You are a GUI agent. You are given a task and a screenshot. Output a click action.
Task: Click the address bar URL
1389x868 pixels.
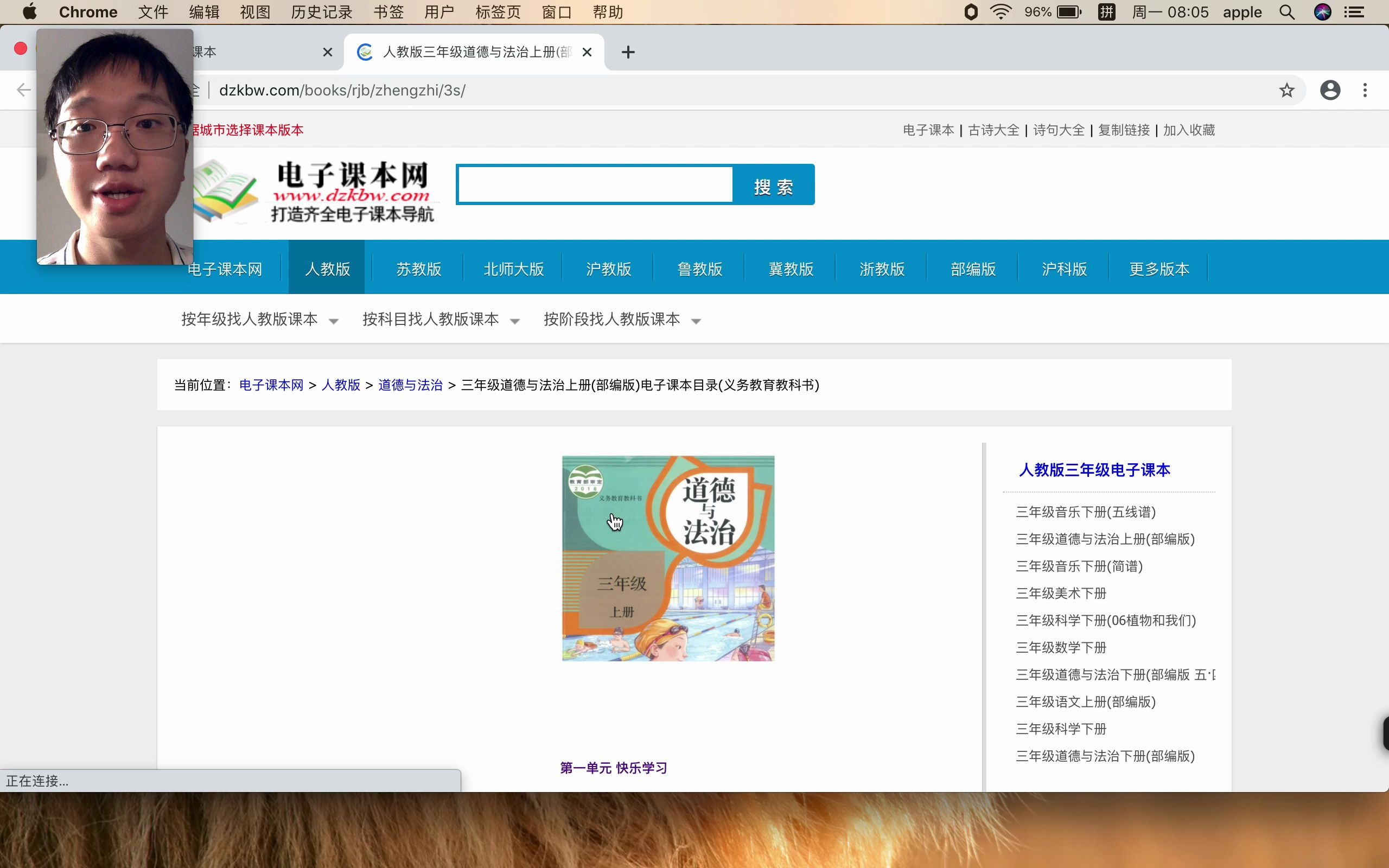pos(342,90)
